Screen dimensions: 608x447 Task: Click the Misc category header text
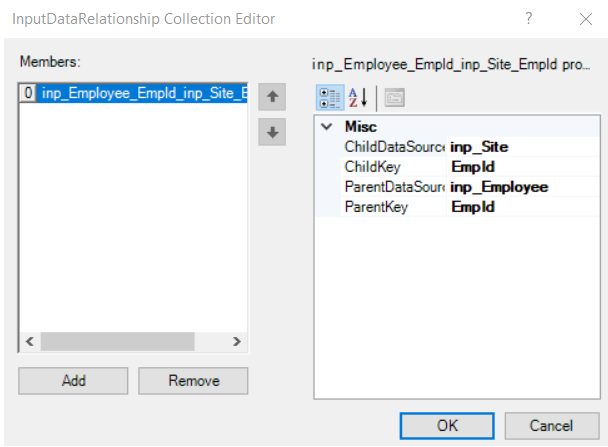click(x=361, y=127)
